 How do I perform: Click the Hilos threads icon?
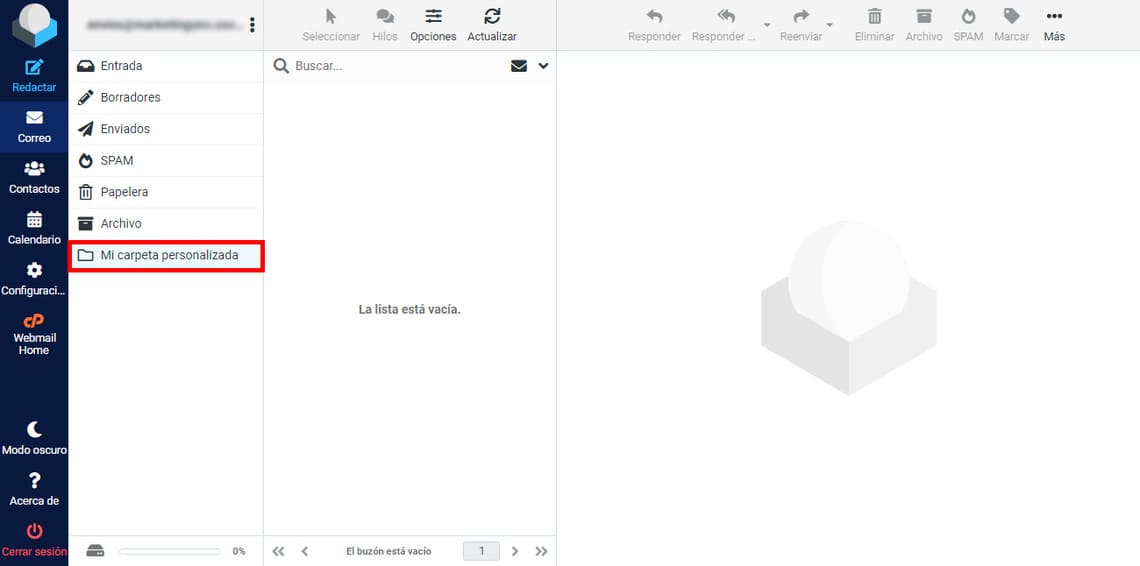pyautogui.click(x=385, y=25)
